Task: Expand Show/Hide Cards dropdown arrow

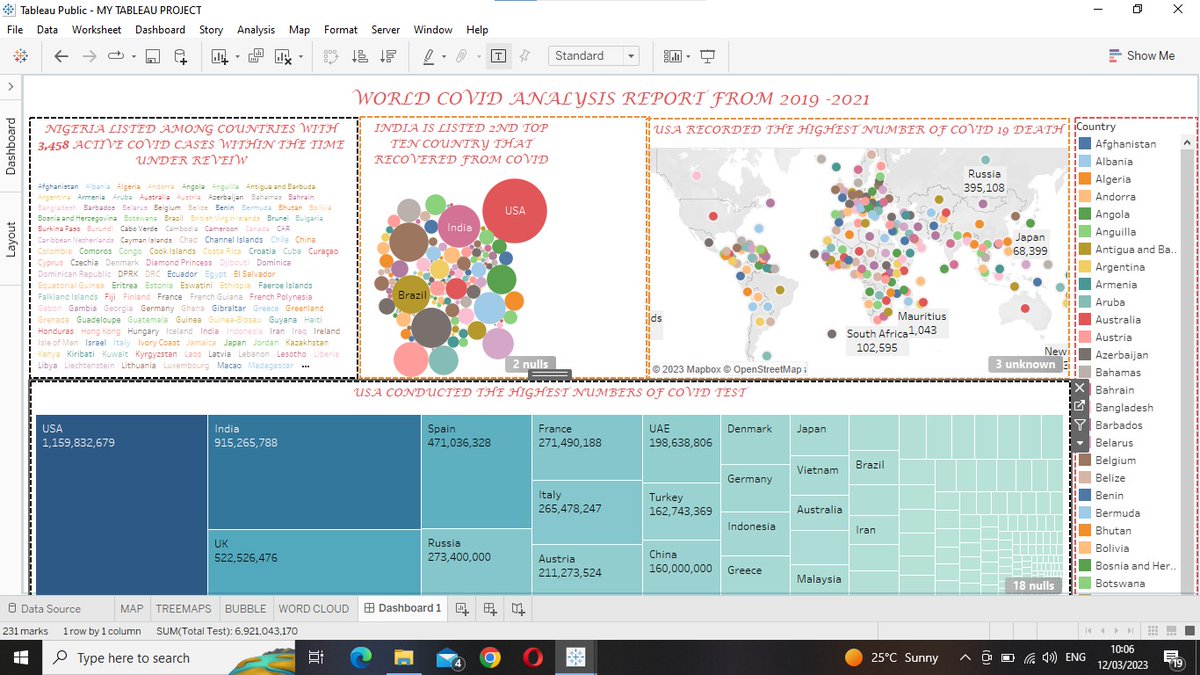Action: (688, 57)
